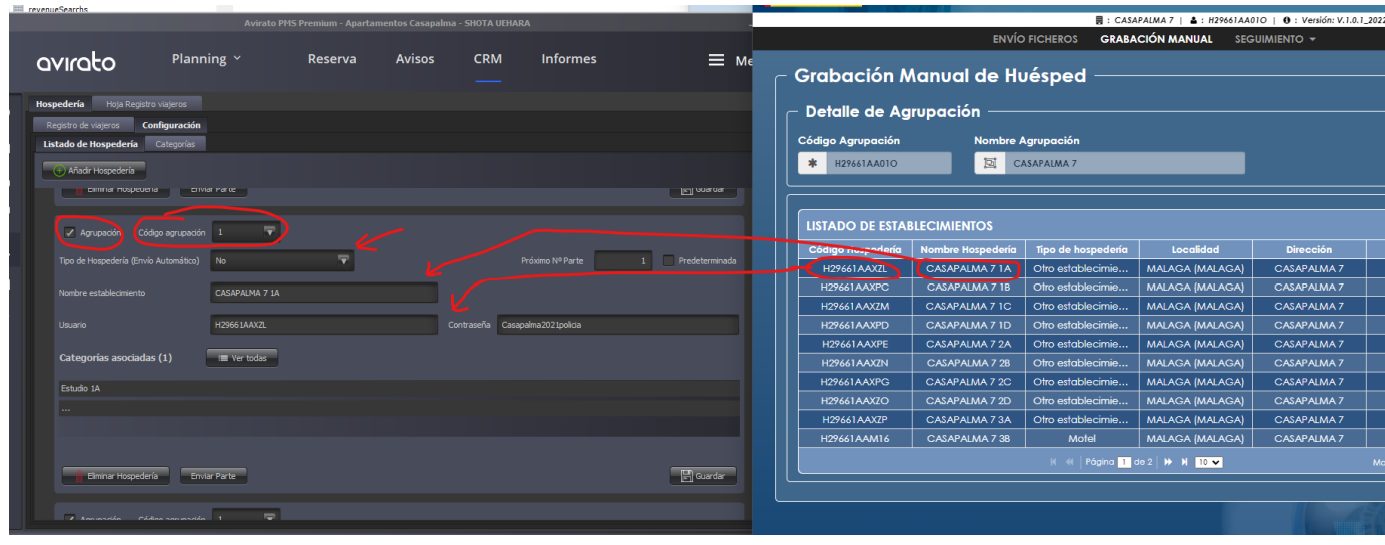Viewport: 1385px width, 545px height.
Task: Select the CASAPALMA 7 1B table row
Action: 1092,287
